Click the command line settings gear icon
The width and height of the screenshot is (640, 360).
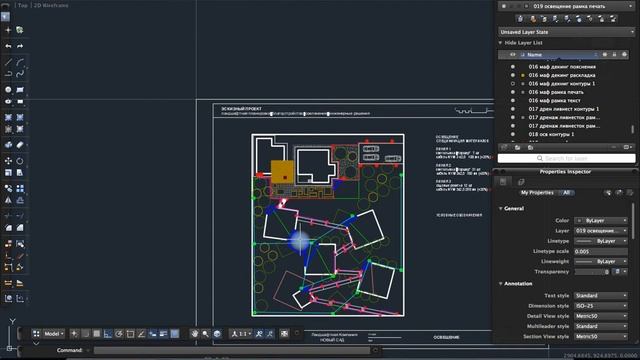[375, 350]
